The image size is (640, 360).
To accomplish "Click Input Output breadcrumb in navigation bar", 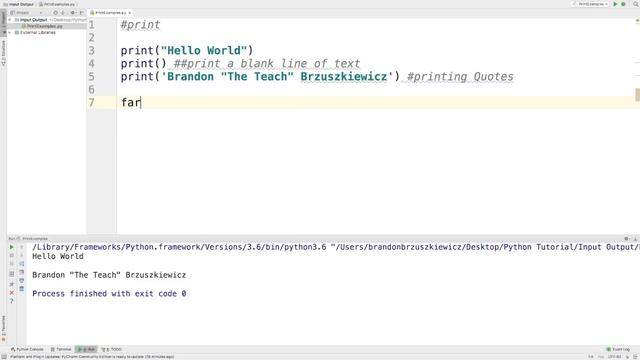I will pos(18,4).
